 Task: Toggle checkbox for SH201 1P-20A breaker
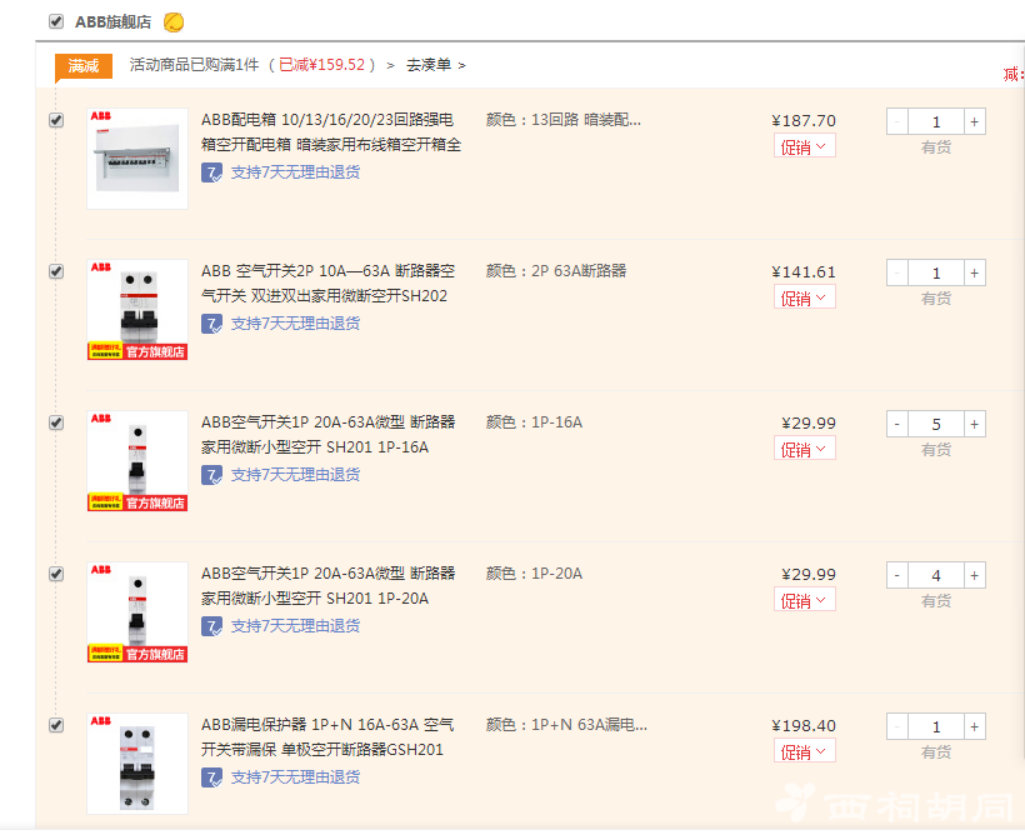tap(56, 574)
